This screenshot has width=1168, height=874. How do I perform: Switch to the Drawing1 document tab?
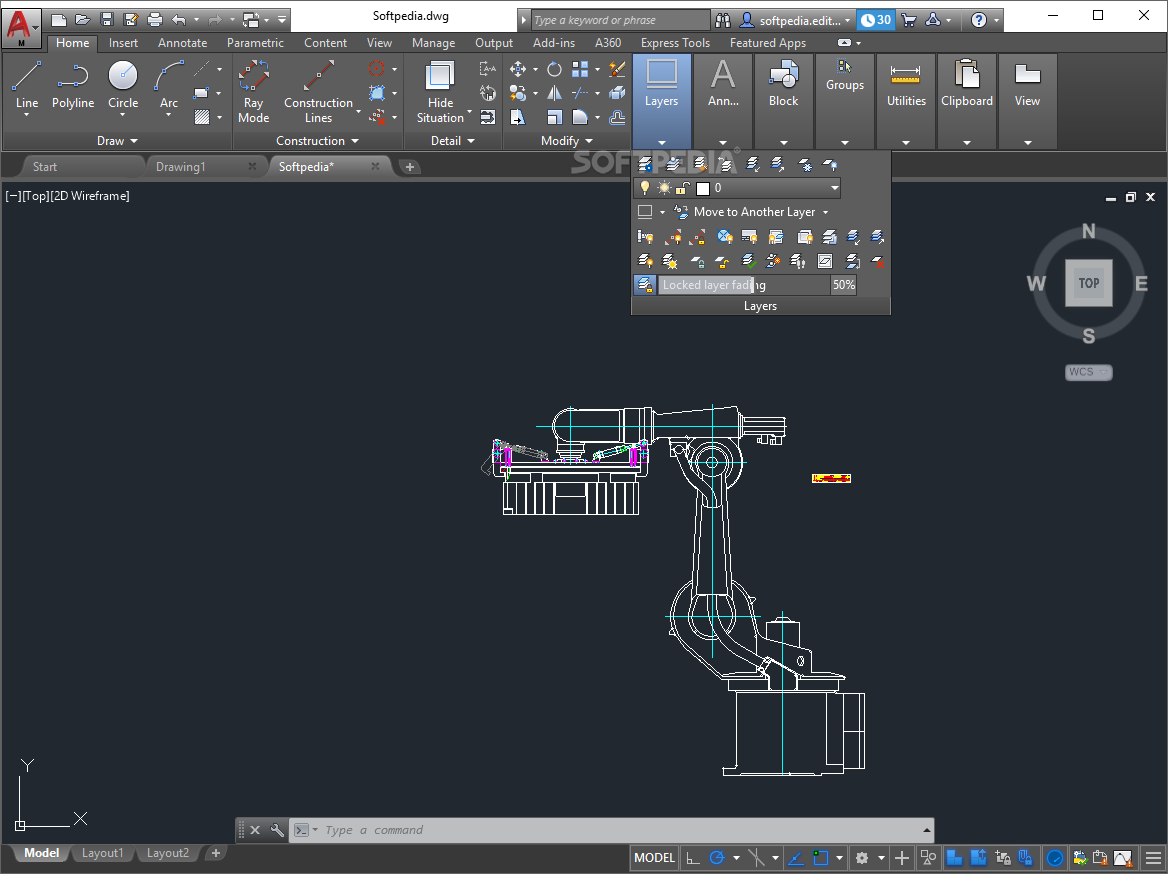click(180, 167)
